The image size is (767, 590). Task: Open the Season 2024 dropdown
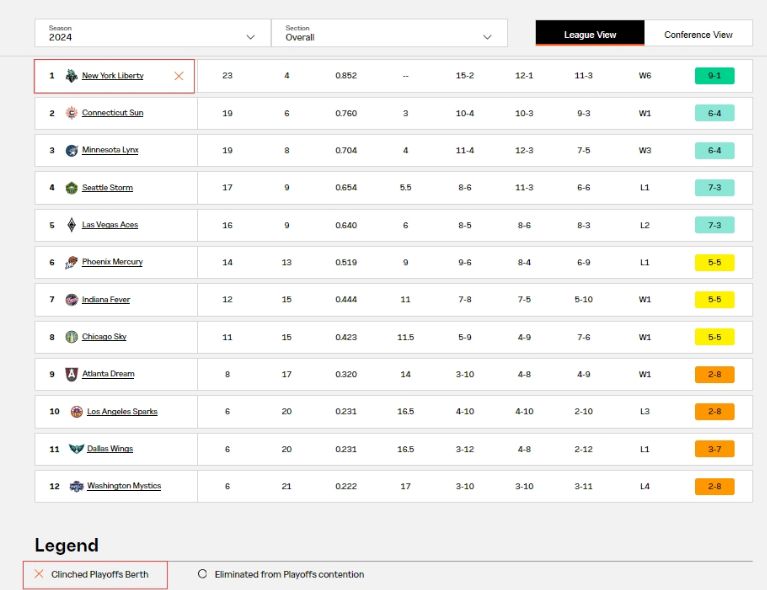153,33
